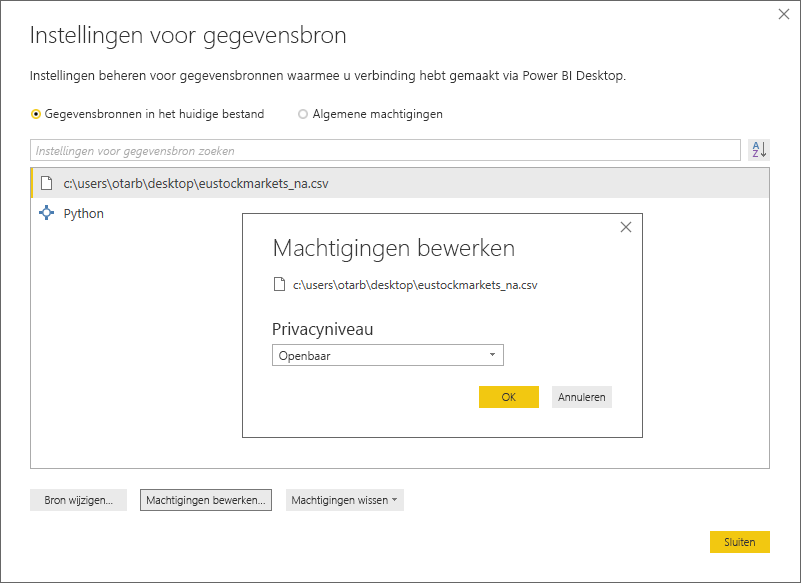This screenshot has height=583, width=801.
Task: Click the Python connector icon
Action: tap(44, 213)
